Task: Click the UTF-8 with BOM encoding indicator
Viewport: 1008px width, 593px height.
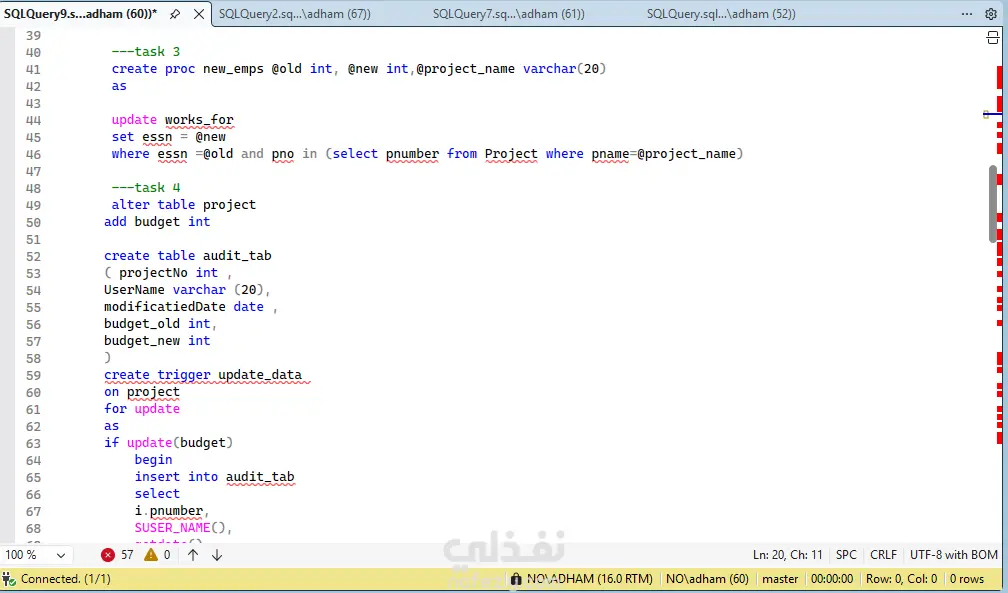Action: tap(953, 554)
